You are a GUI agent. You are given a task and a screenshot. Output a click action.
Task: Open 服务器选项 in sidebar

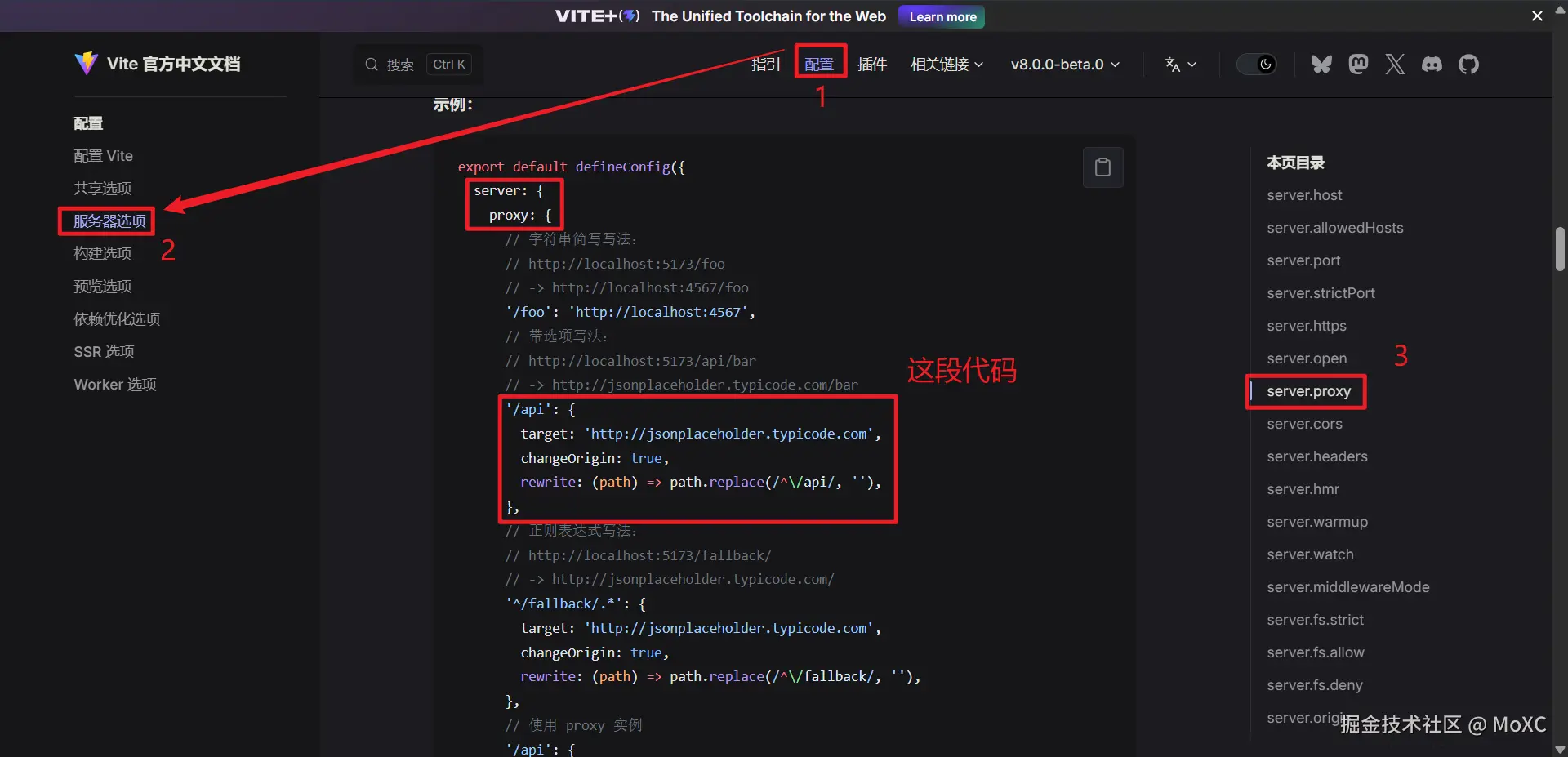(x=109, y=221)
